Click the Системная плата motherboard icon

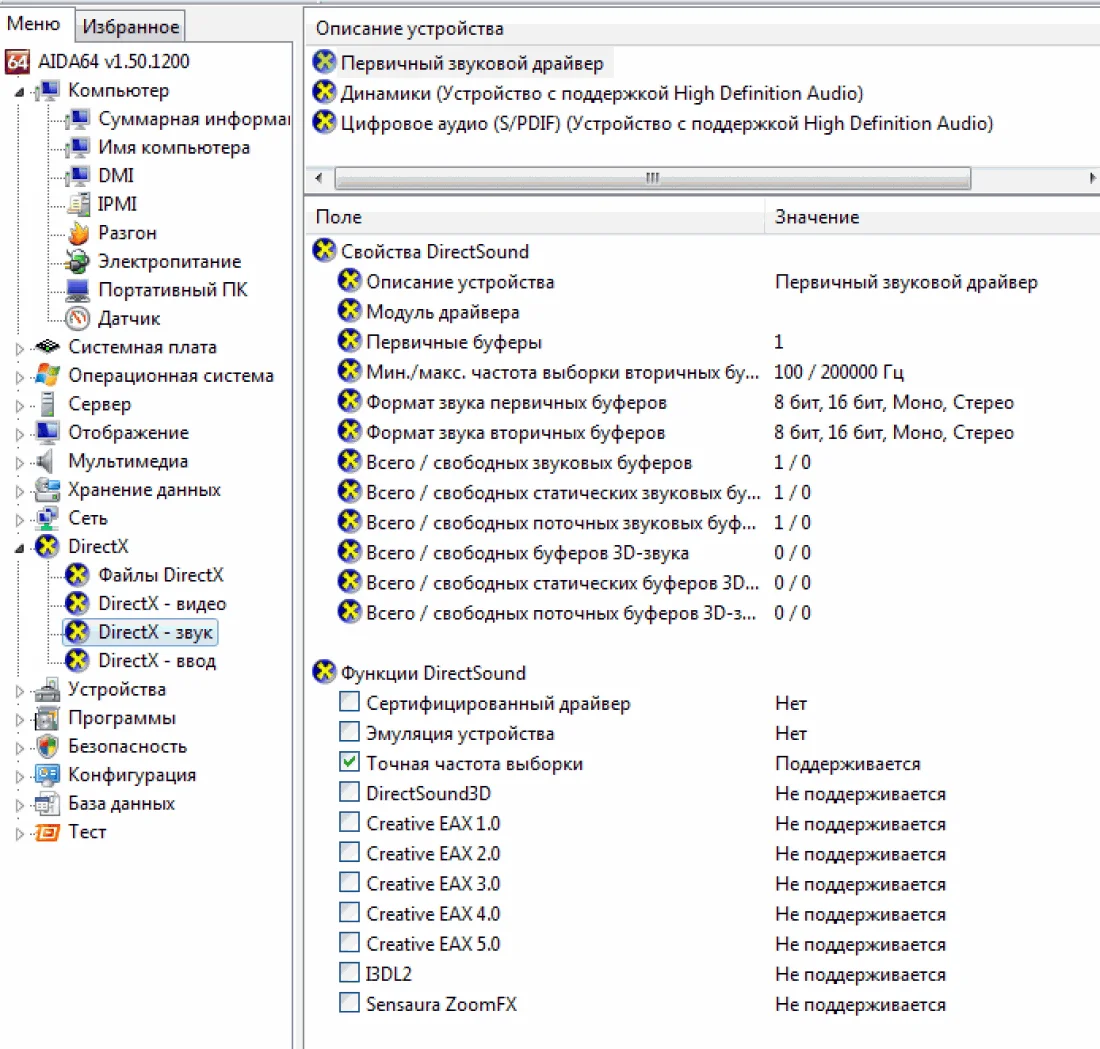click(x=48, y=347)
